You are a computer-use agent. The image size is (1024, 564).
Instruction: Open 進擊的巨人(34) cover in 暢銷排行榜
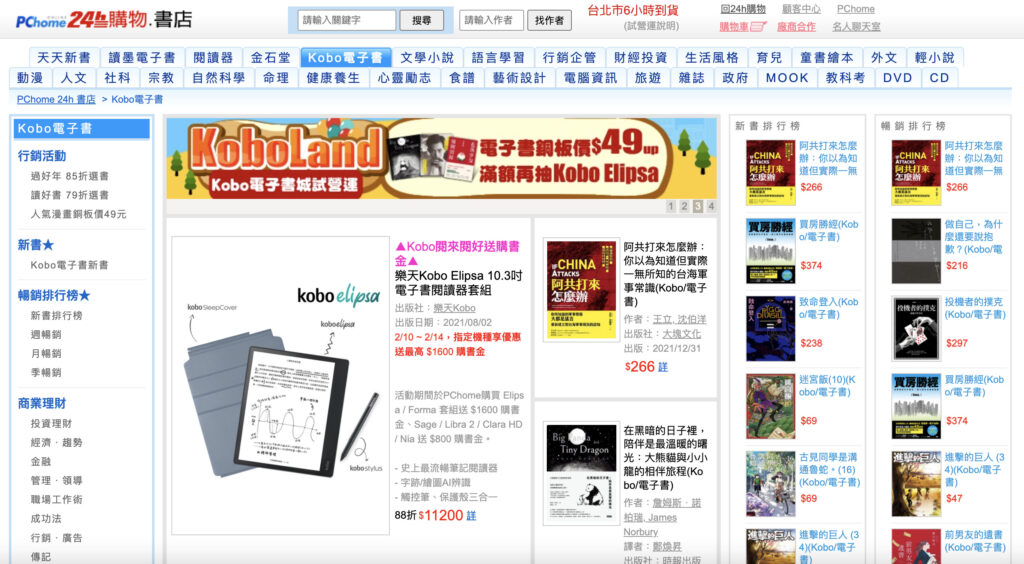tap(916, 484)
